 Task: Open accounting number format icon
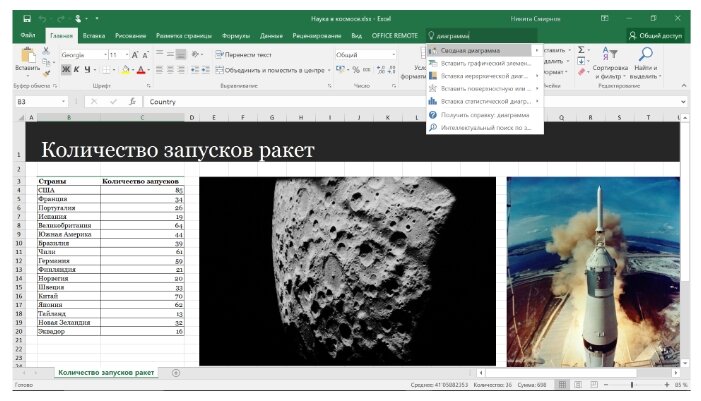pyautogui.click(x=340, y=70)
